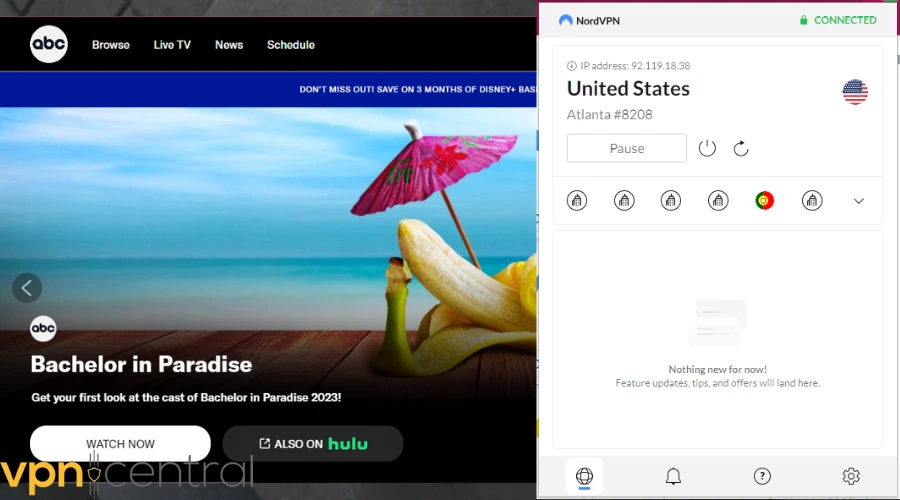Click the IP address info icon
The height and width of the screenshot is (500, 900).
(572, 66)
